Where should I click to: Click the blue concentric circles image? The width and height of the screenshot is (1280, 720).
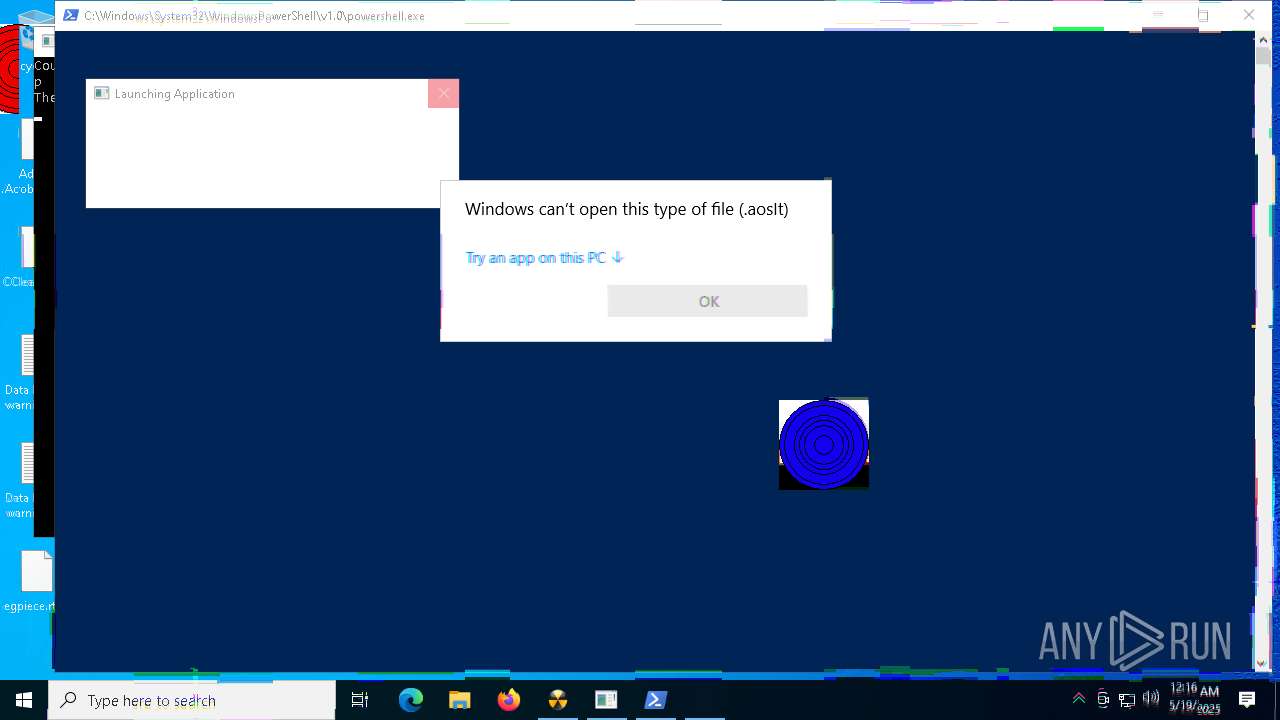pos(824,445)
